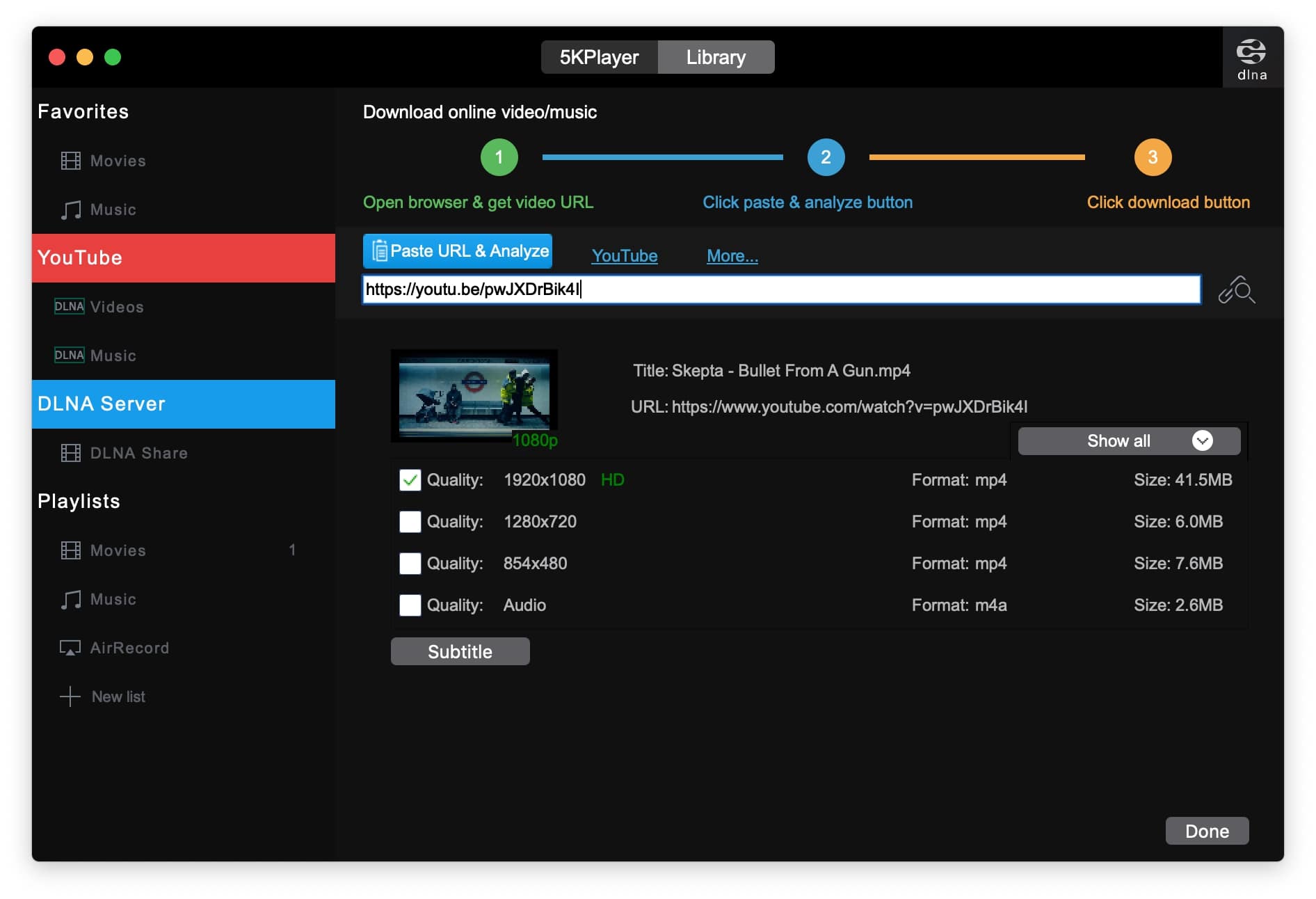The image size is (1316, 899).
Task: Click the 1920x1080 resolution text
Action: pyautogui.click(x=545, y=480)
